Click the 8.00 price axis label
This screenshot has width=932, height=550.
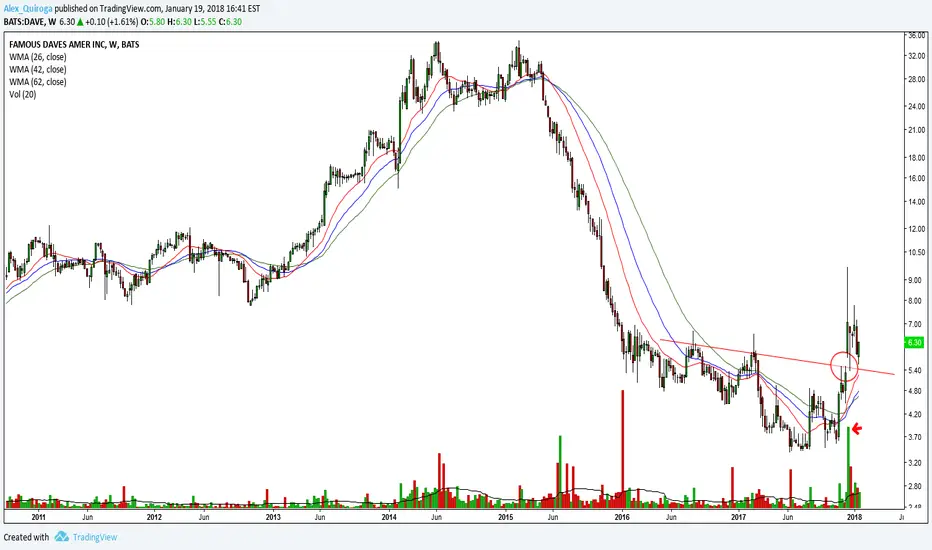[x=915, y=301]
